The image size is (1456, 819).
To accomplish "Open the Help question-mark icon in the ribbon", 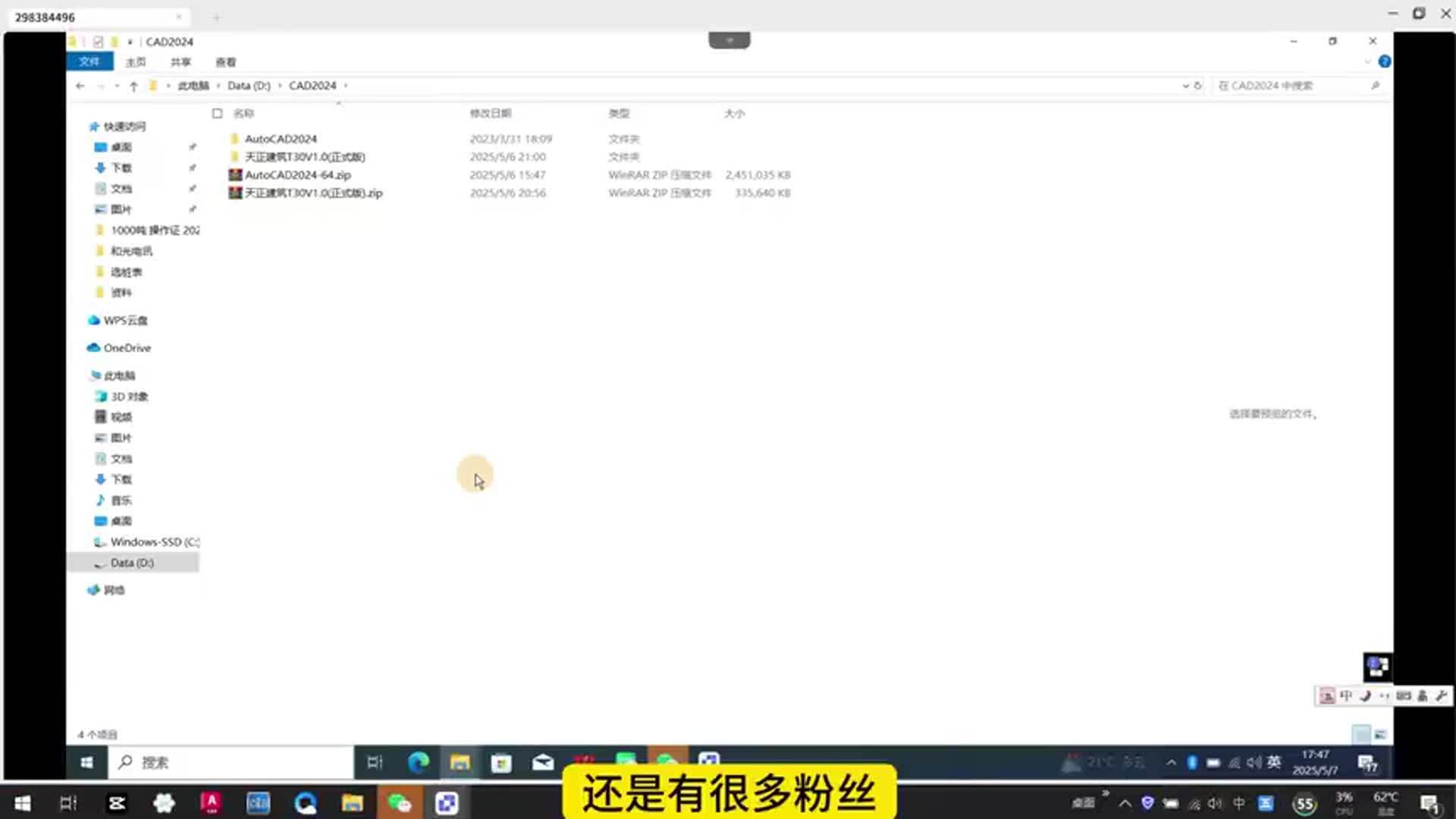I will tap(1385, 62).
